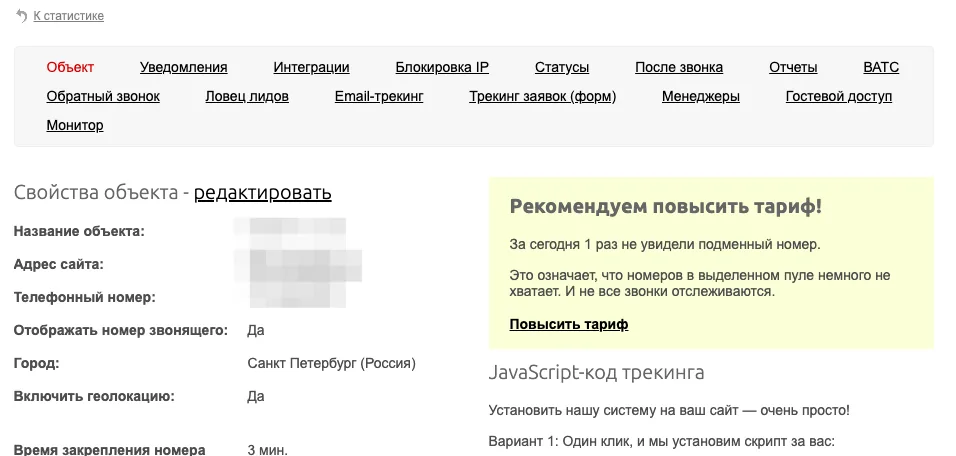Open the Гостевой доступ tab
The image size is (956, 456).
coord(838,96)
